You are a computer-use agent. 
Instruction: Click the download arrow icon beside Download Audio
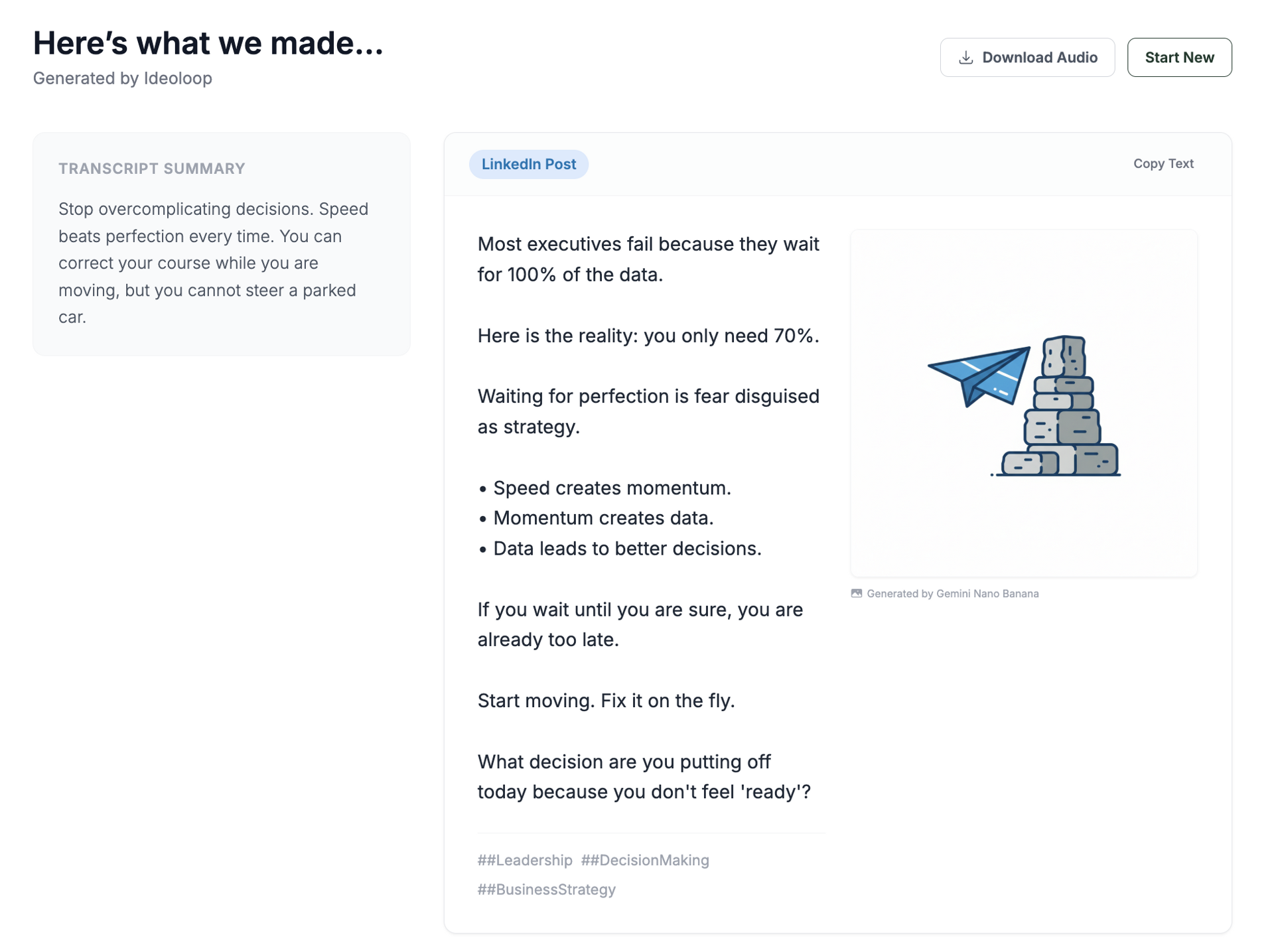pyautogui.click(x=965, y=58)
